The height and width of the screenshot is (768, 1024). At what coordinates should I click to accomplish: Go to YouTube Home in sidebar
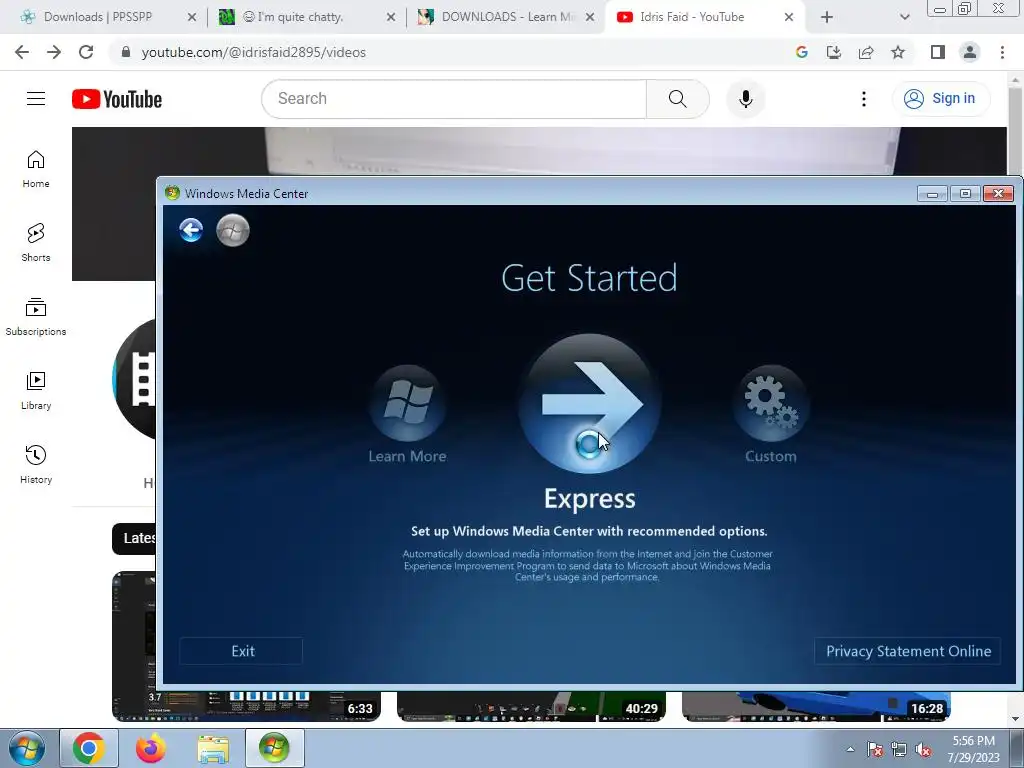(x=36, y=169)
